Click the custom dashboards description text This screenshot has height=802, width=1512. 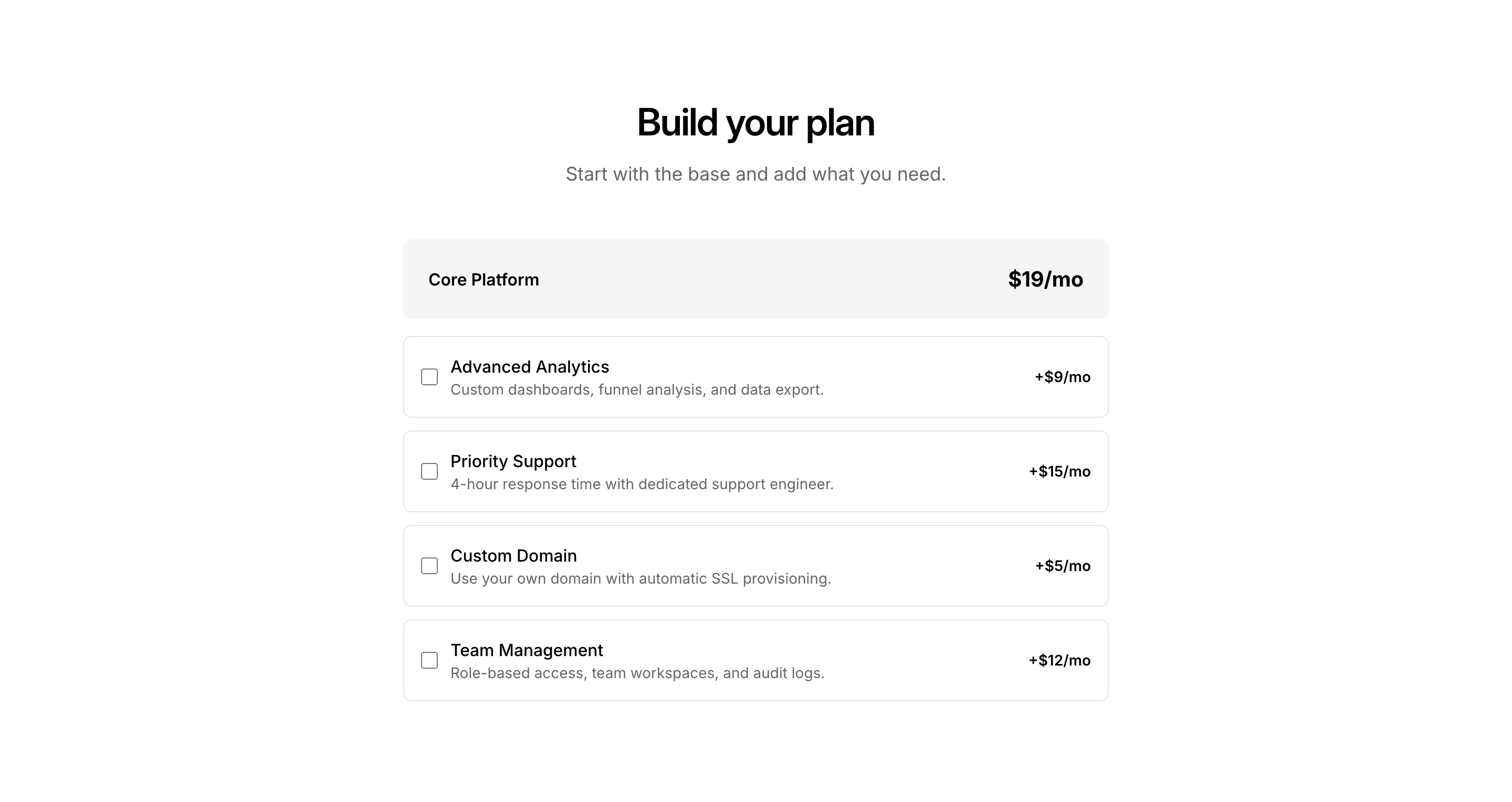pyautogui.click(x=637, y=389)
